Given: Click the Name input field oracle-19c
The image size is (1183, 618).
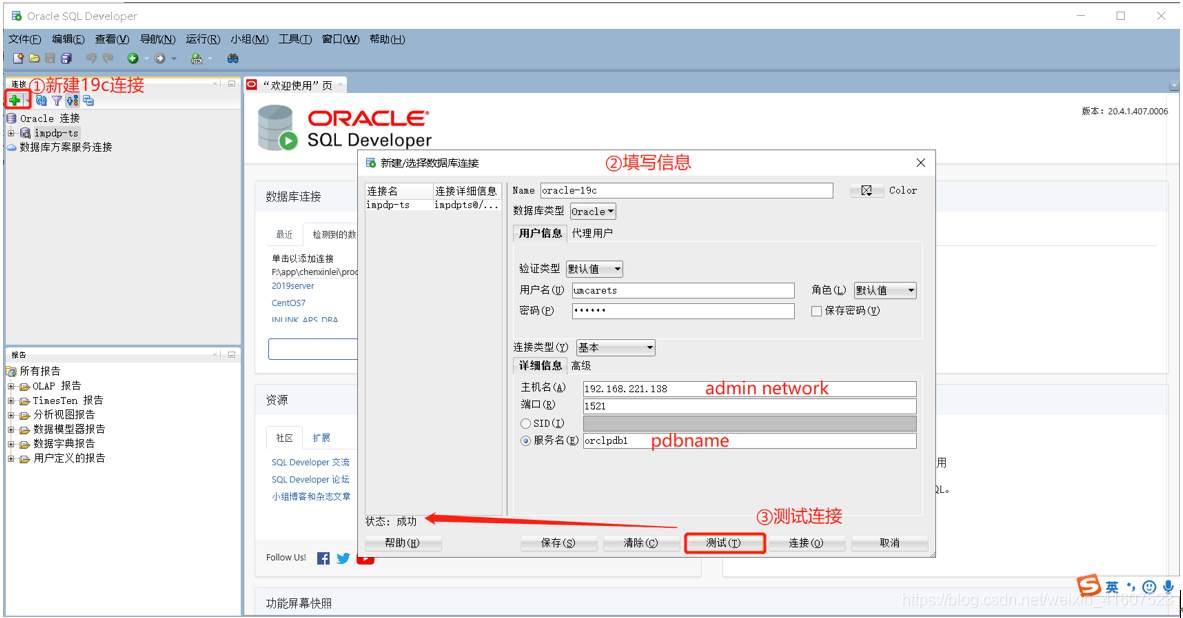Looking at the screenshot, I should click(x=687, y=191).
